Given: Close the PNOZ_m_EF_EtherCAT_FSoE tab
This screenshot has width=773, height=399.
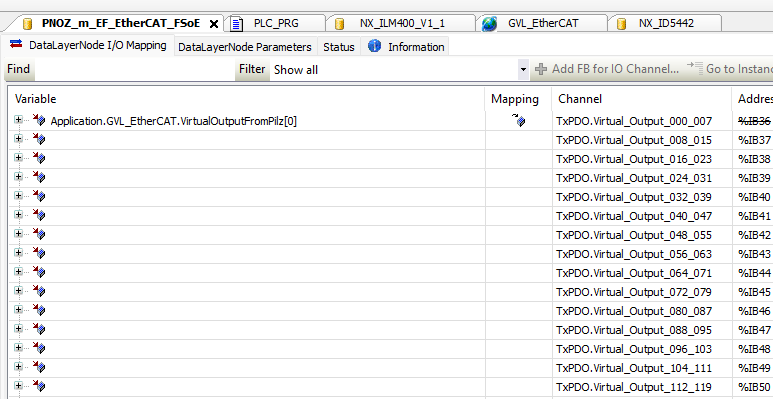Looking at the screenshot, I should point(214,24).
